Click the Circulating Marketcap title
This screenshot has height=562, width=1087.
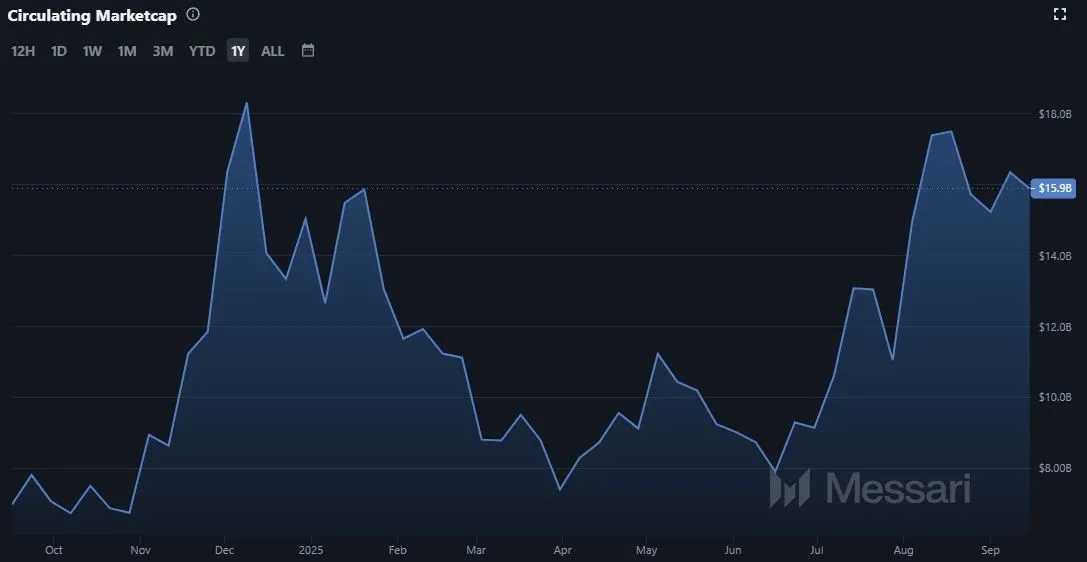click(92, 15)
